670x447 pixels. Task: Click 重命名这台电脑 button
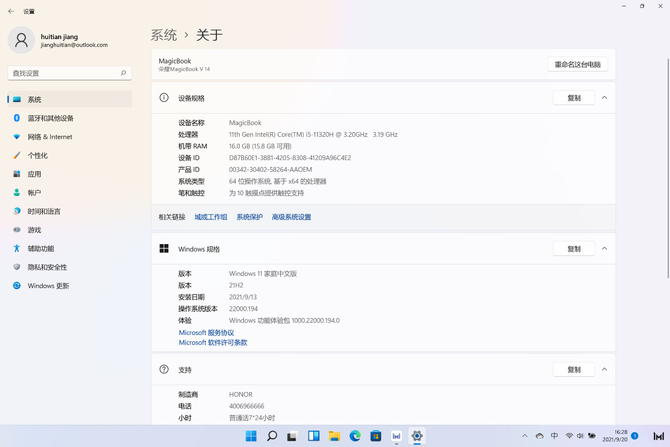578,64
